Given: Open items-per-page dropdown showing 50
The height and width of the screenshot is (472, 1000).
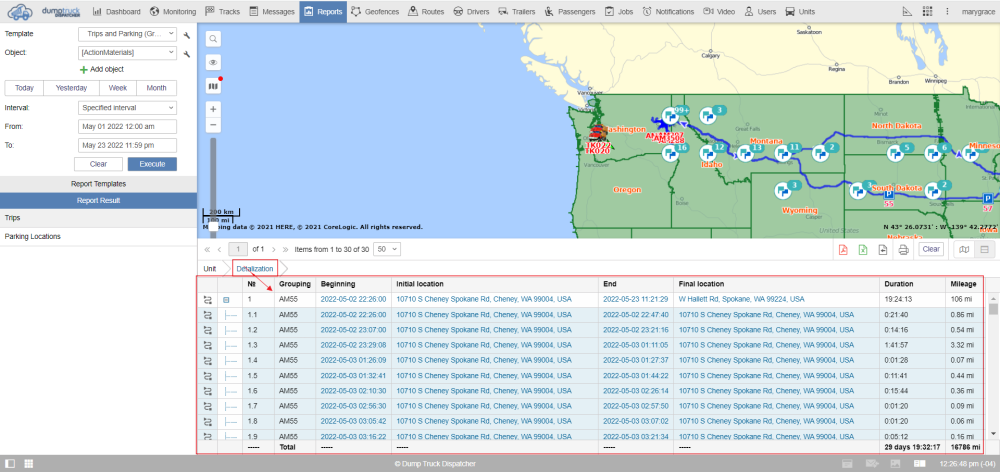Looking at the screenshot, I should [x=386, y=248].
